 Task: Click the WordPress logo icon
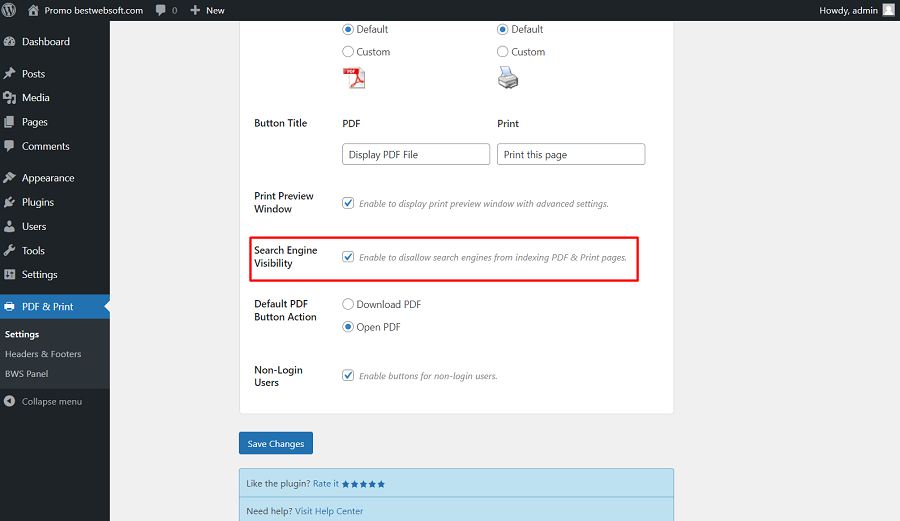coord(9,10)
